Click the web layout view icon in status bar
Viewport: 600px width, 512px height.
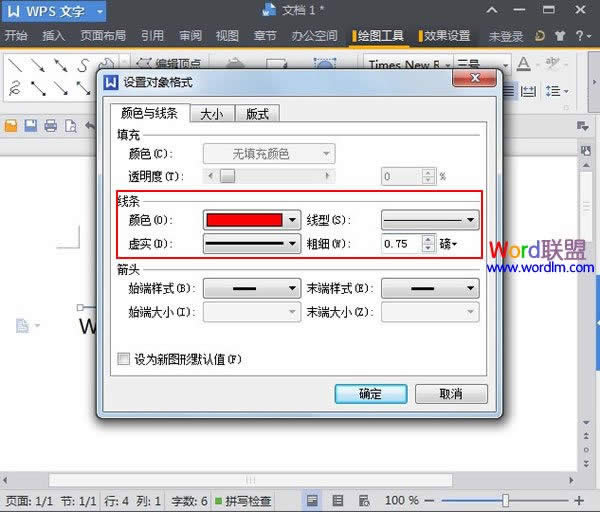pyautogui.click(x=364, y=501)
